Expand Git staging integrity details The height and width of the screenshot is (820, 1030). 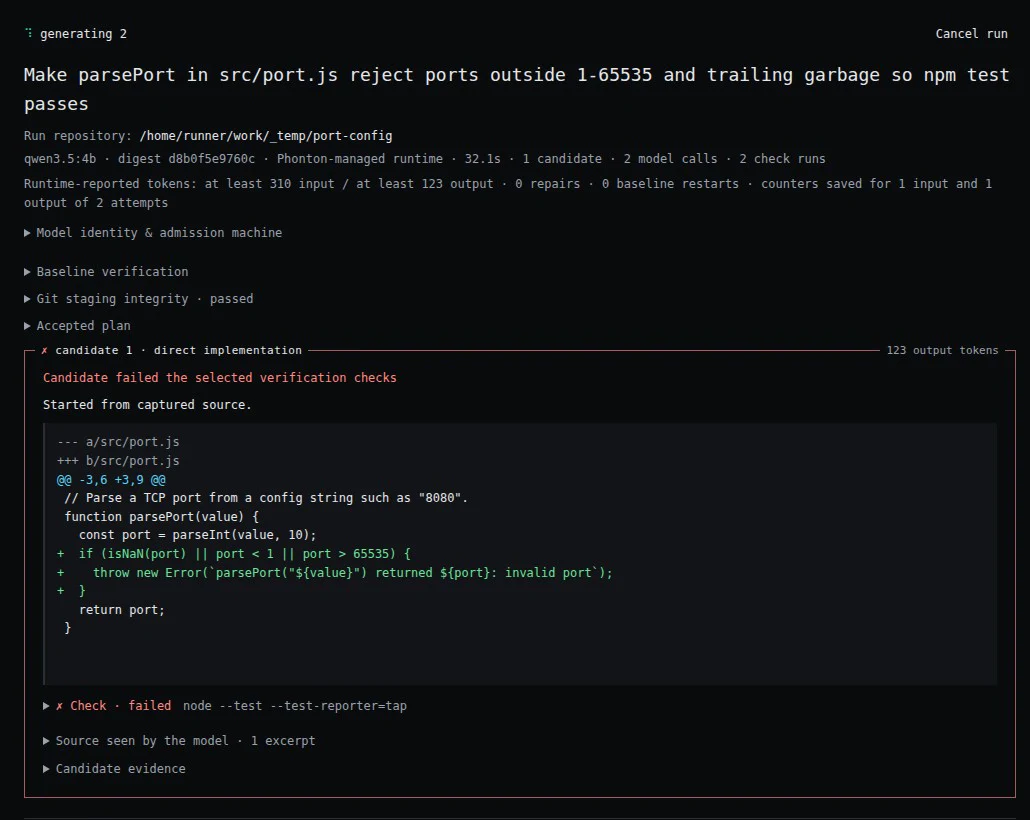tap(139, 298)
